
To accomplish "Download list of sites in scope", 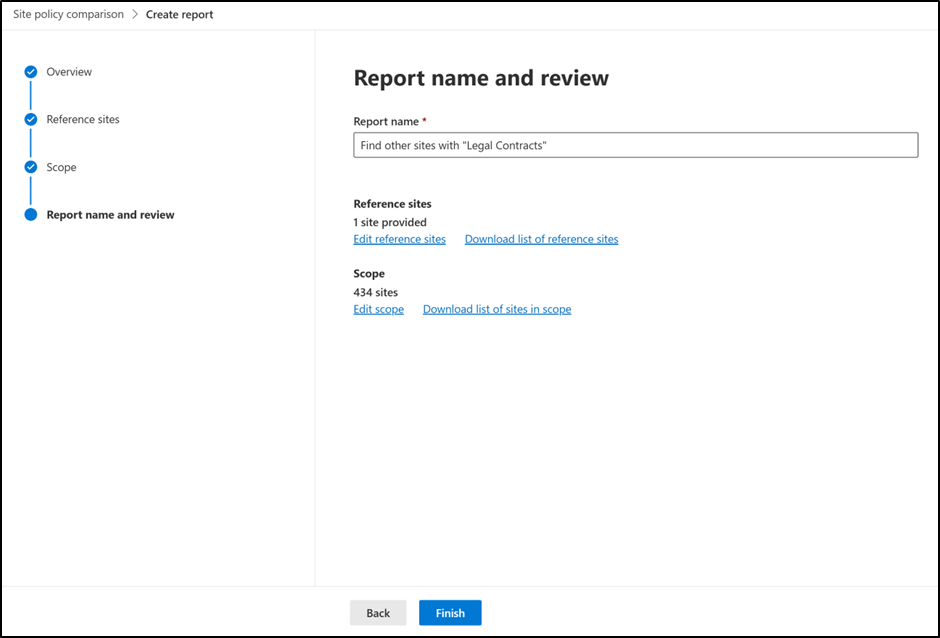I will (x=497, y=309).
